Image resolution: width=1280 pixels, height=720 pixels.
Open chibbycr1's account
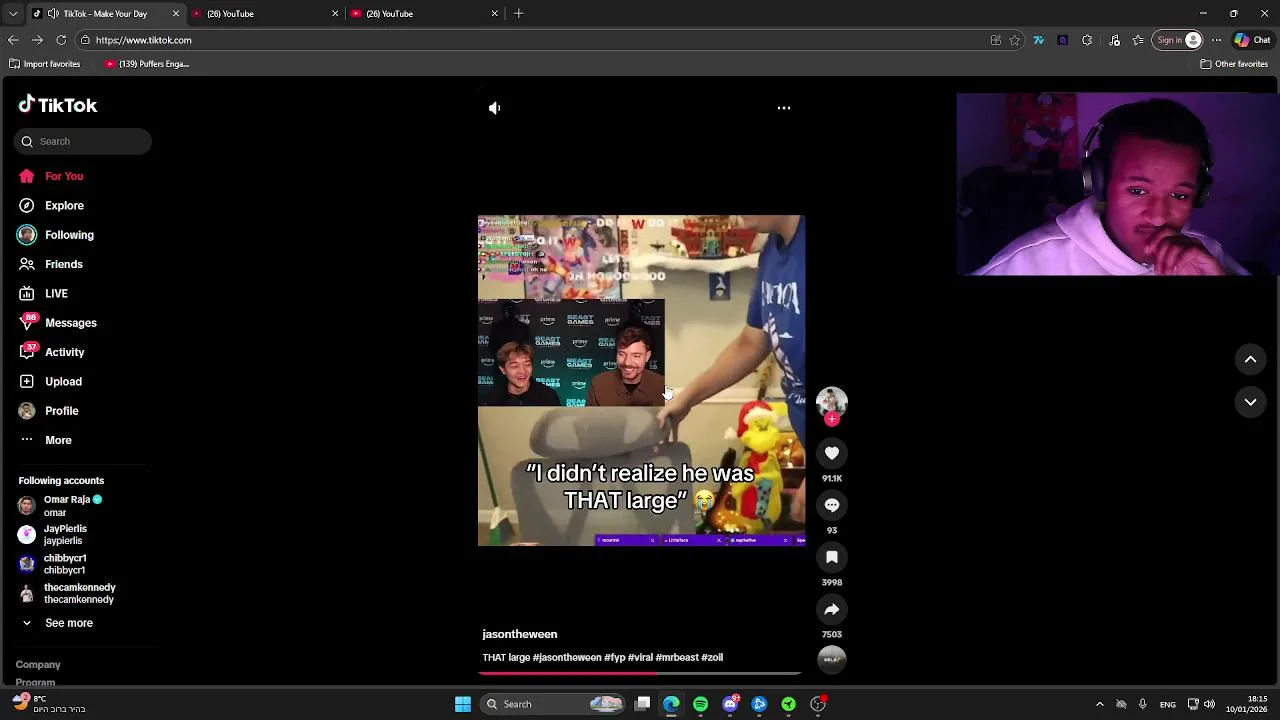tap(52, 564)
